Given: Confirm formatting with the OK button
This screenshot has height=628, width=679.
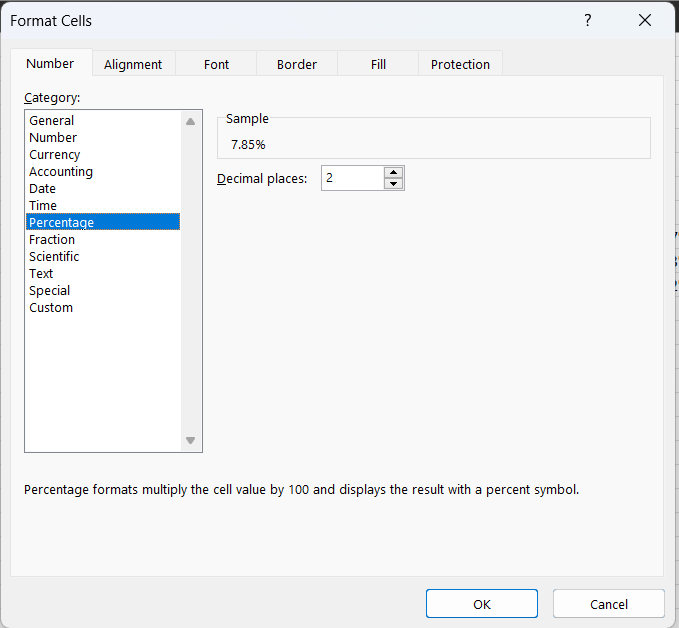Looking at the screenshot, I should click(481, 604).
